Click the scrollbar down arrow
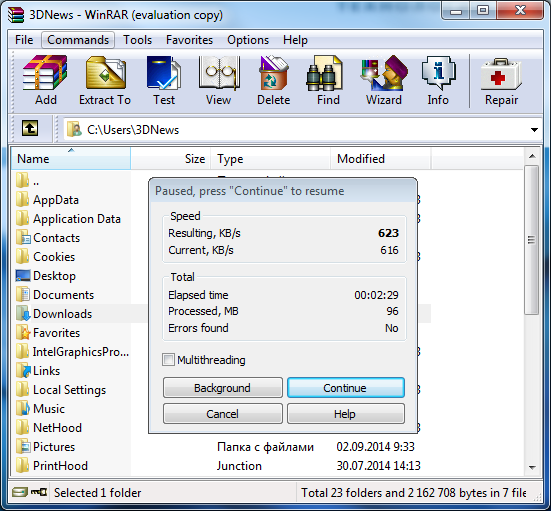This screenshot has width=551, height=511. pyautogui.click(x=532, y=467)
